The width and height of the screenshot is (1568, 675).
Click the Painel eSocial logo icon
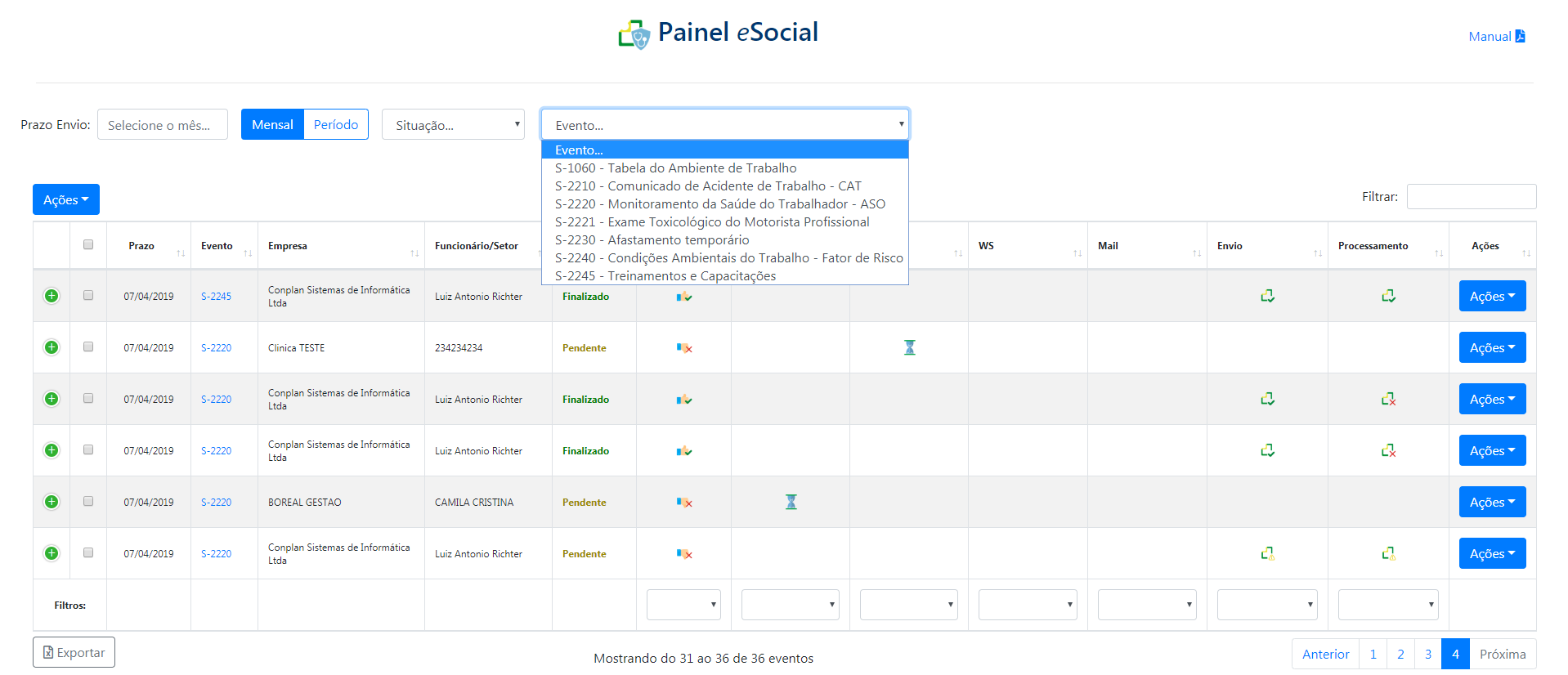(634, 34)
